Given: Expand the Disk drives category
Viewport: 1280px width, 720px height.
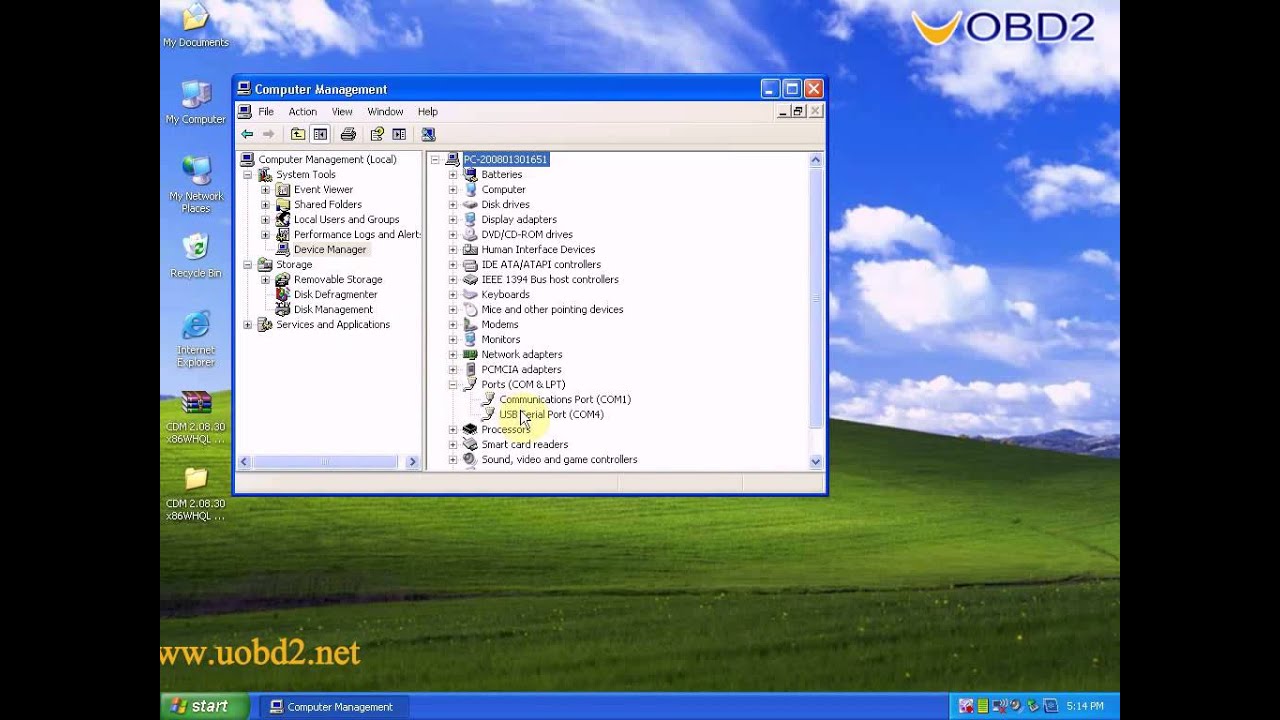Looking at the screenshot, I should (453, 204).
